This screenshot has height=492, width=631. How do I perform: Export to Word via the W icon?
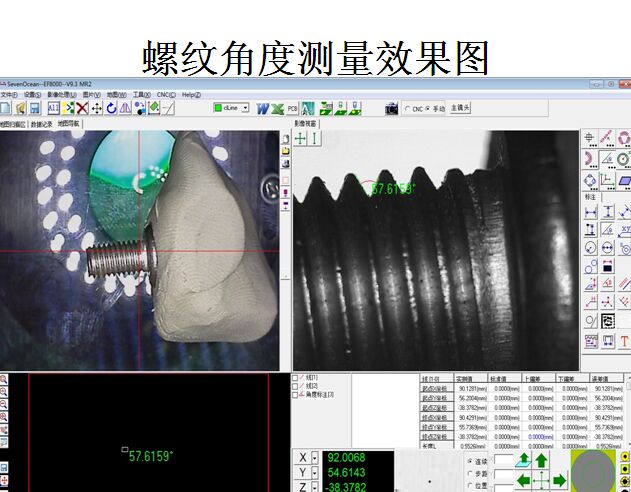262,108
